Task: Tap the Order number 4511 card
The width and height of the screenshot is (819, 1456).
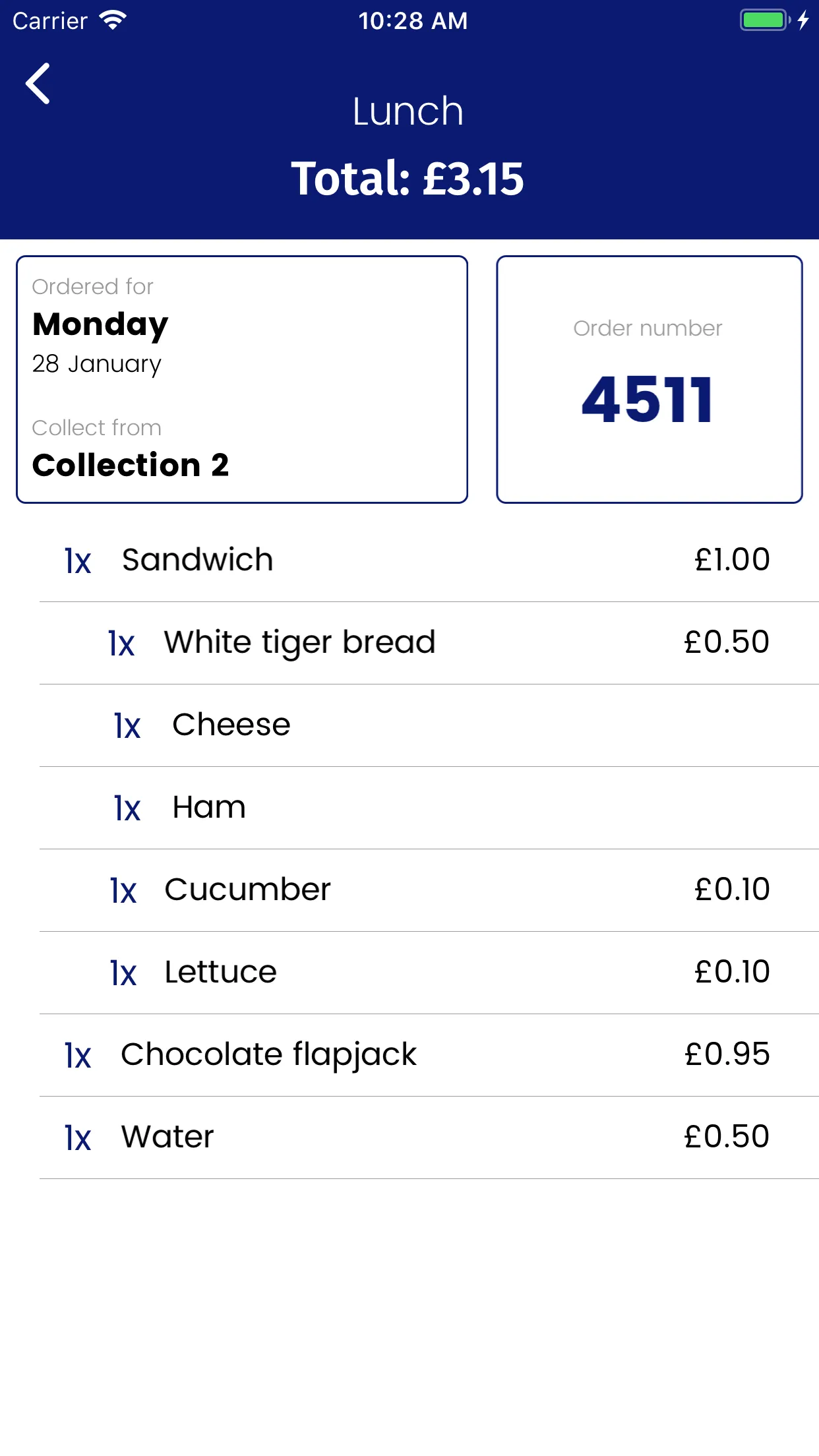Action: tap(650, 379)
